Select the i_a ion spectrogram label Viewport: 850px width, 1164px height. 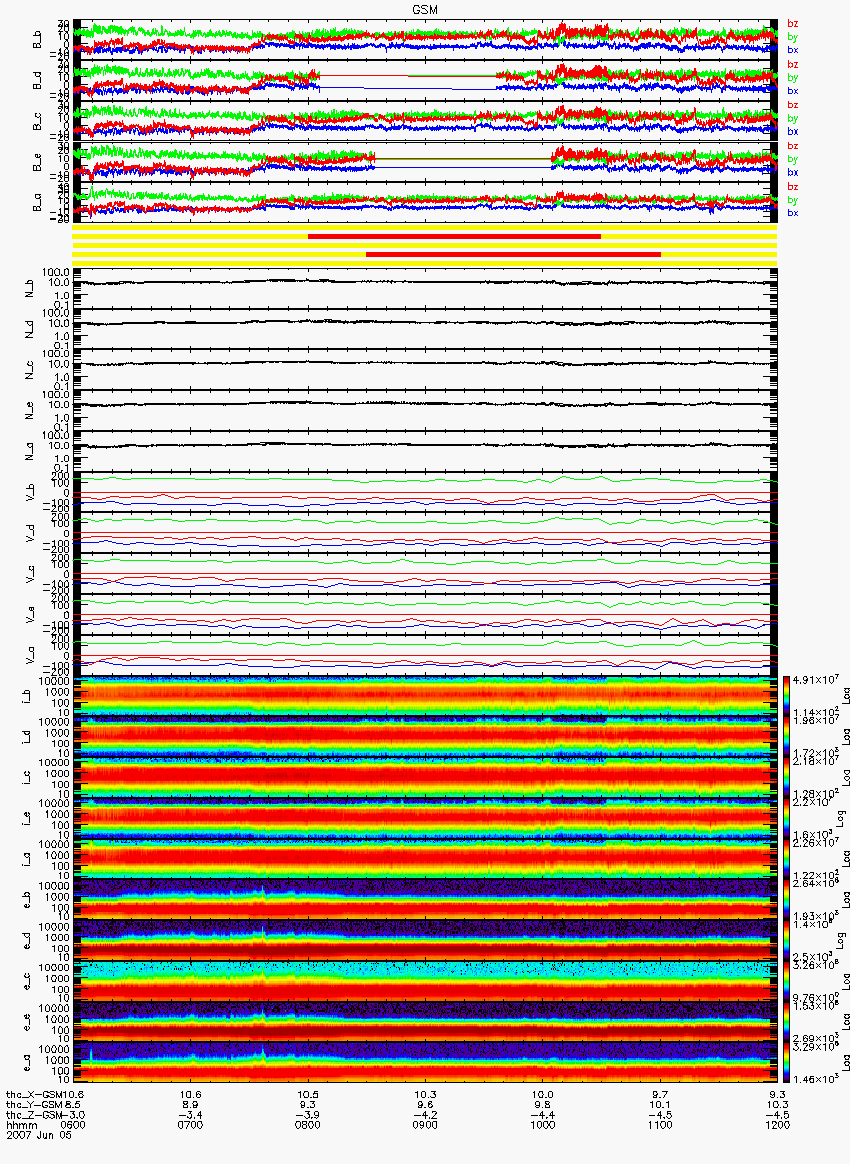pyautogui.click(x=27, y=860)
